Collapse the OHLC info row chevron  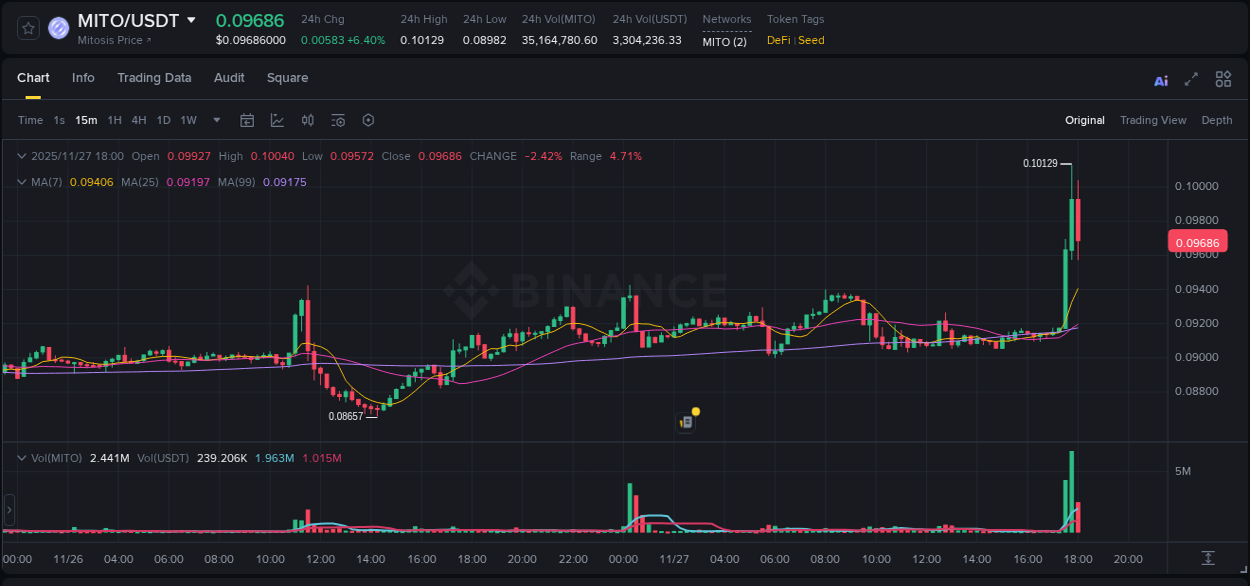(x=22, y=156)
